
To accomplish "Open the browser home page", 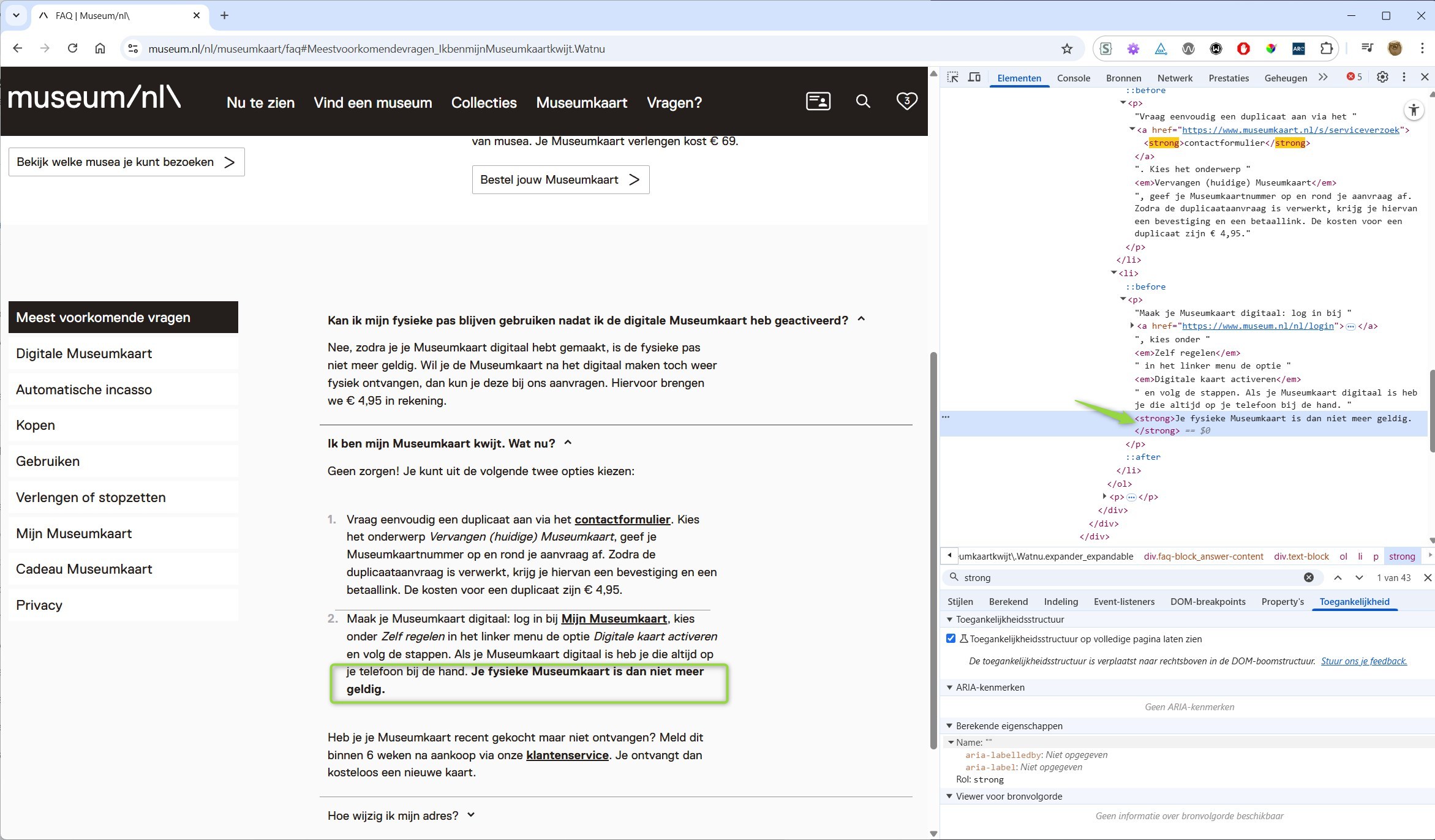I will coord(100,48).
